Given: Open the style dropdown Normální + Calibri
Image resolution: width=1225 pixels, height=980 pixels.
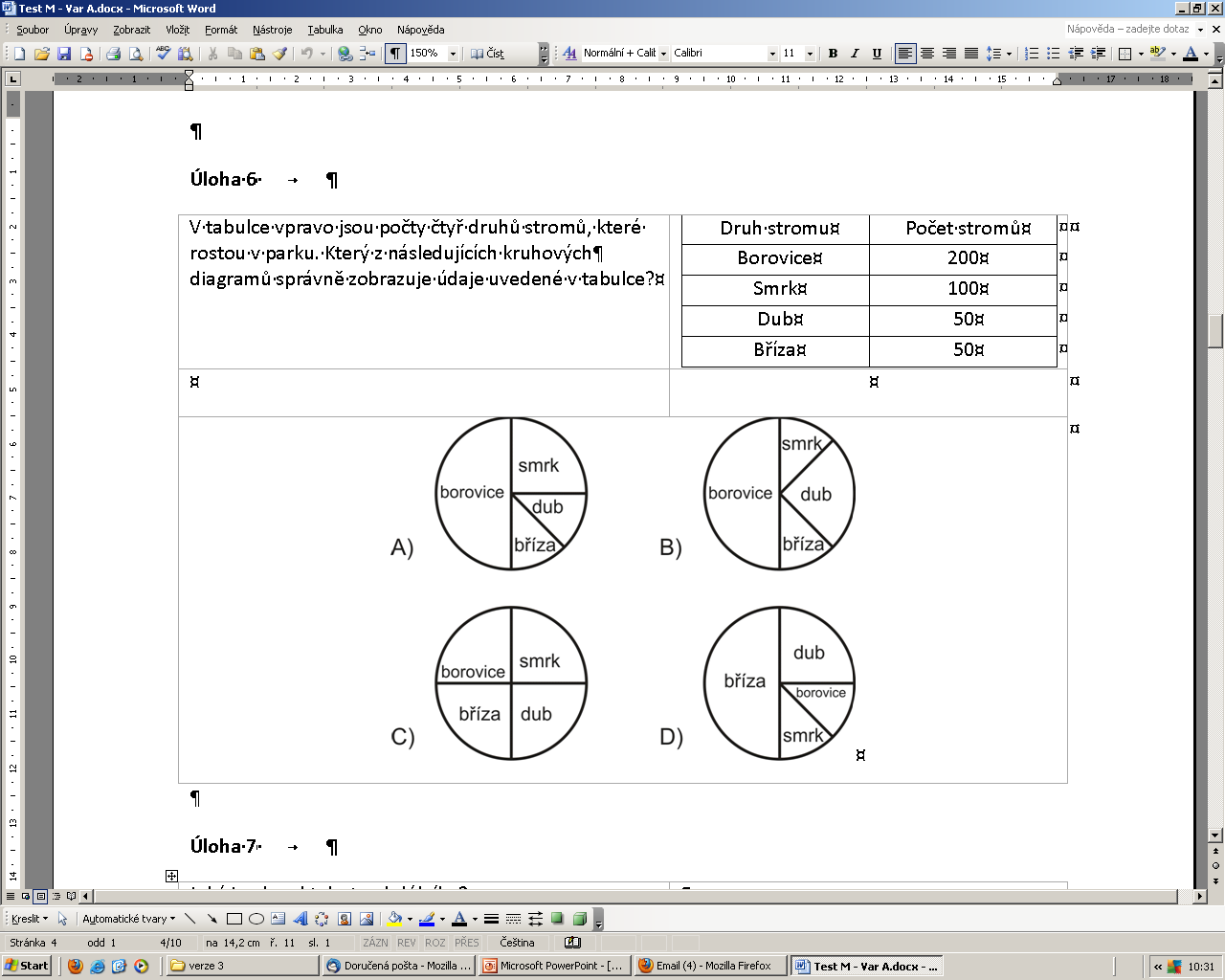Looking at the screenshot, I should [x=663, y=54].
